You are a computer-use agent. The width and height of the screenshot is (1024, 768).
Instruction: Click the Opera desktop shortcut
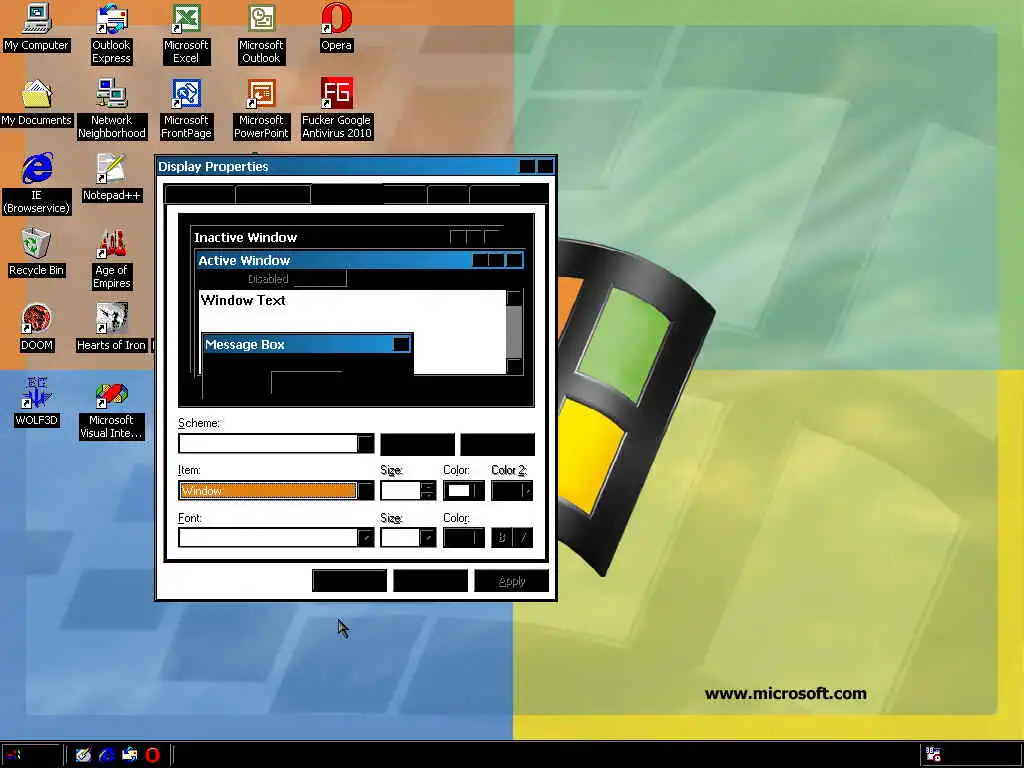pyautogui.click(x=336, y=27)
